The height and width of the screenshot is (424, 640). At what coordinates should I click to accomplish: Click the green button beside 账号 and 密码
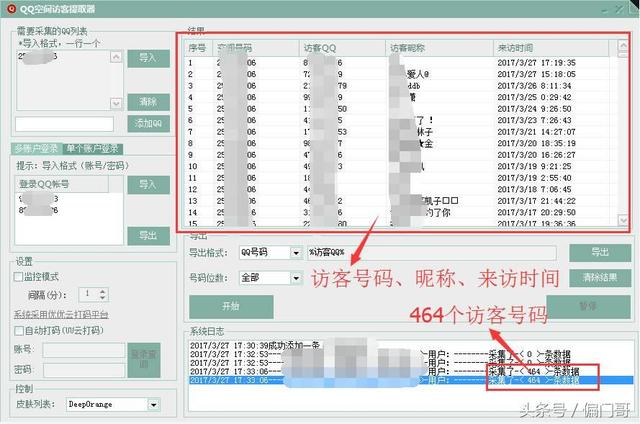click(x=144, y=360)
